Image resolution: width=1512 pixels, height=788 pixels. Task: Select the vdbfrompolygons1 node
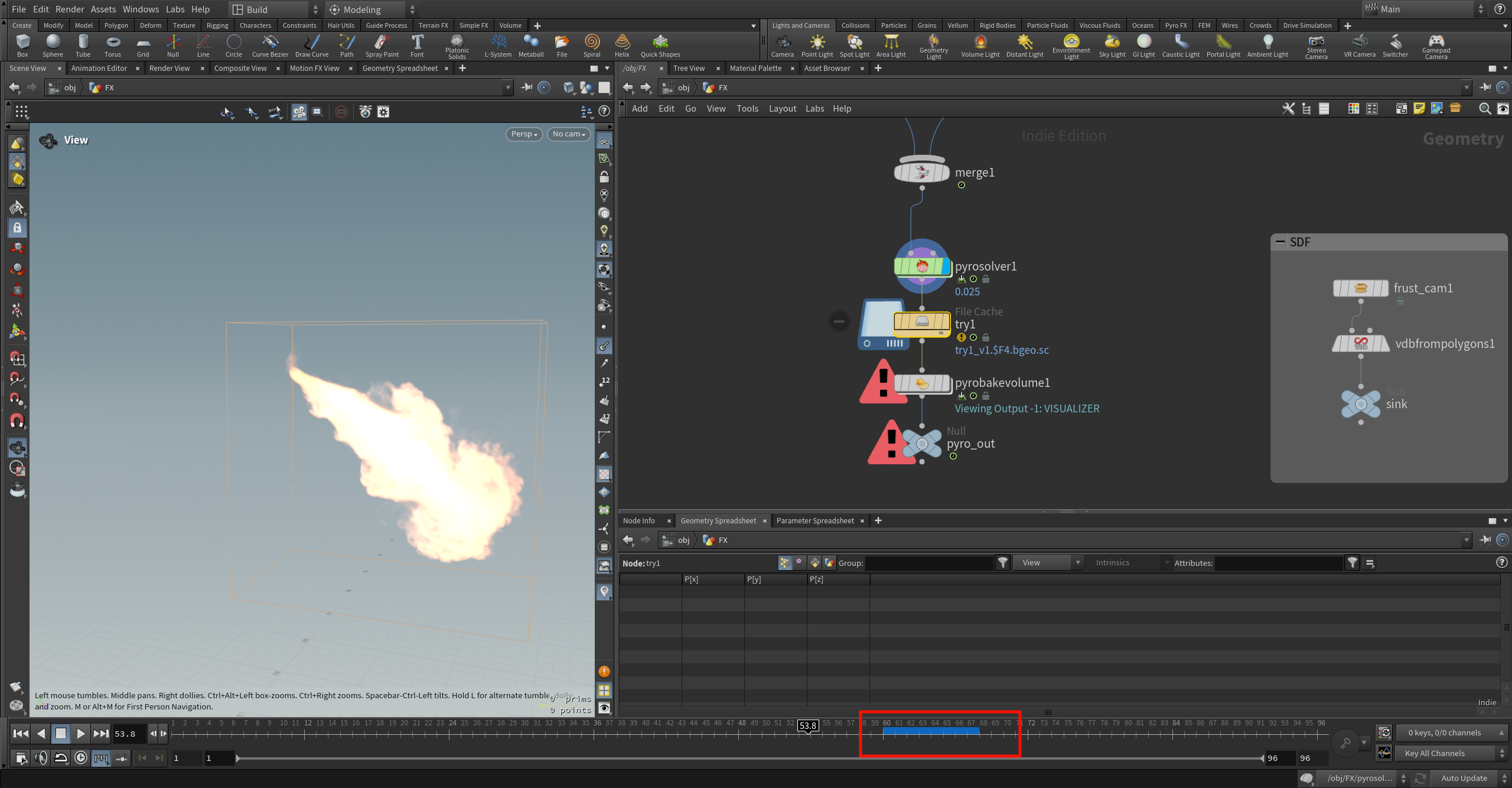tap(1361, 343)
